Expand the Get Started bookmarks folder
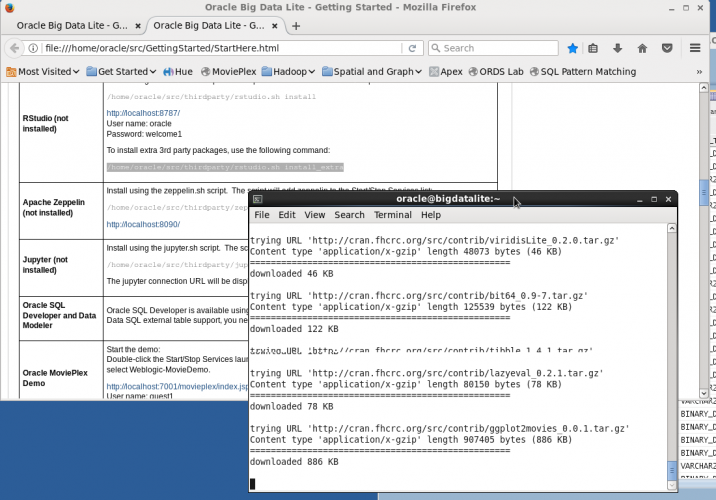The height and width of the screenshot is (500, 716). pos(121,72)
